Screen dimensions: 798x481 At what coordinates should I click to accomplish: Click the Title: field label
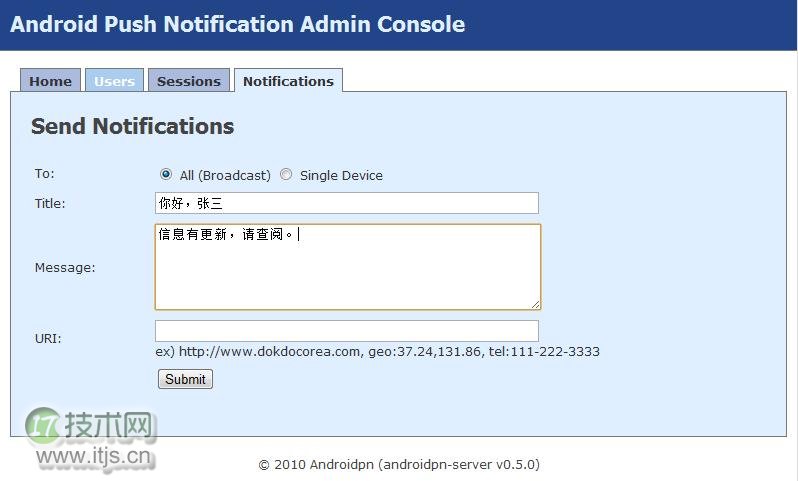tap(50, 204)
